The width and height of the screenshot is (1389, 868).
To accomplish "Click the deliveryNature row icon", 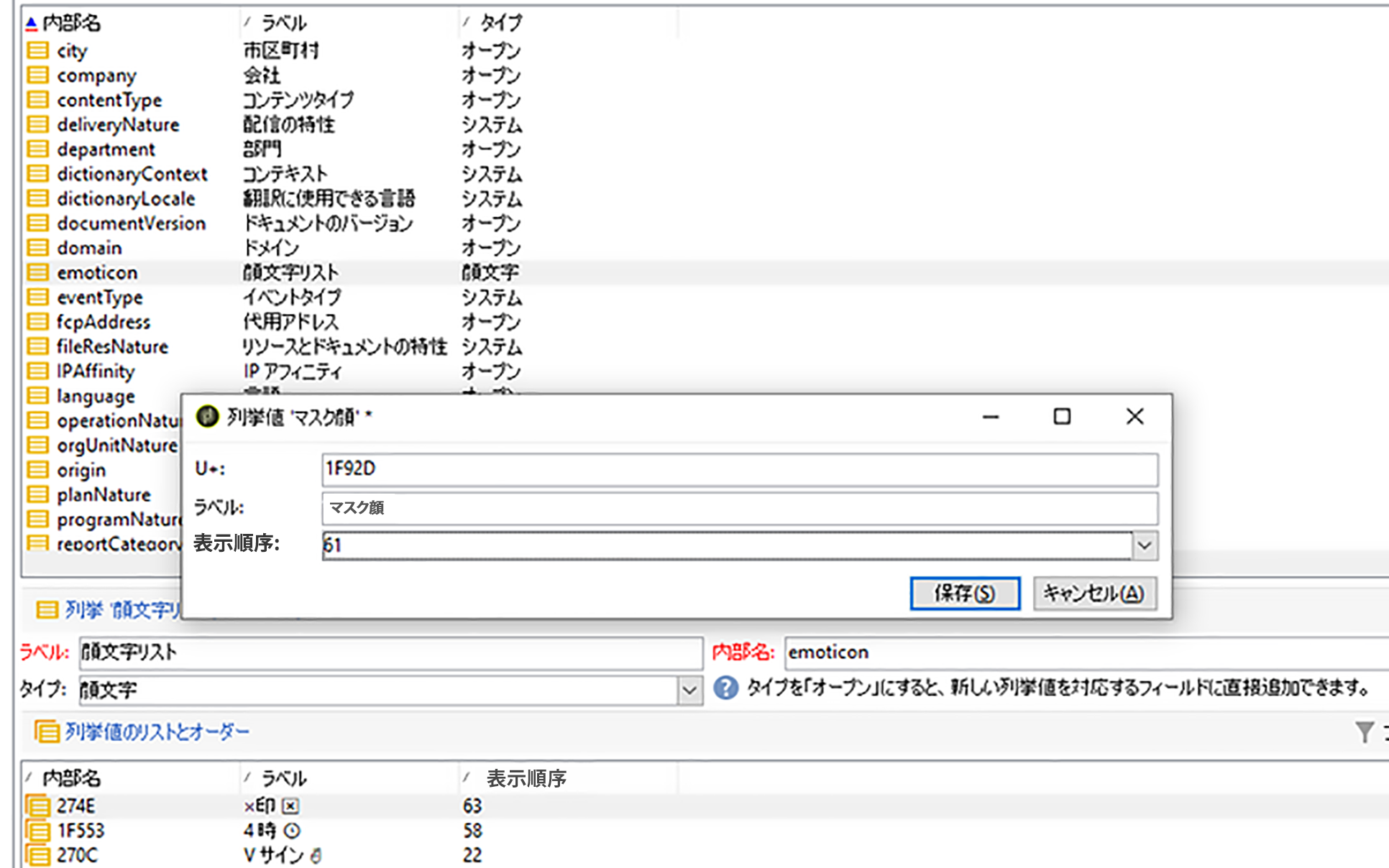I will click(x=37, y=125).
